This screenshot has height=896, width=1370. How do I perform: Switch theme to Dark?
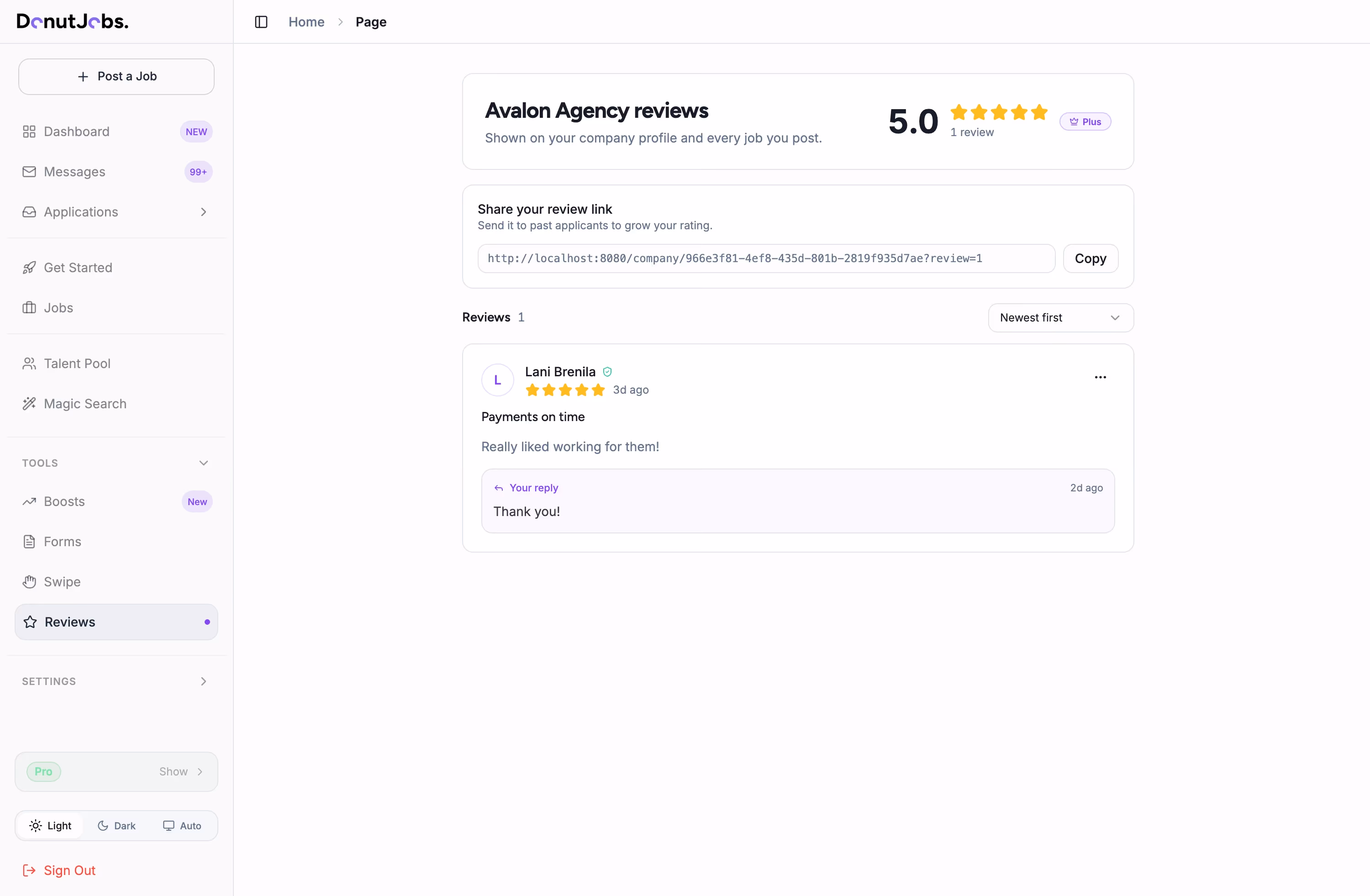pyautogui.click(x=116, y=826)
